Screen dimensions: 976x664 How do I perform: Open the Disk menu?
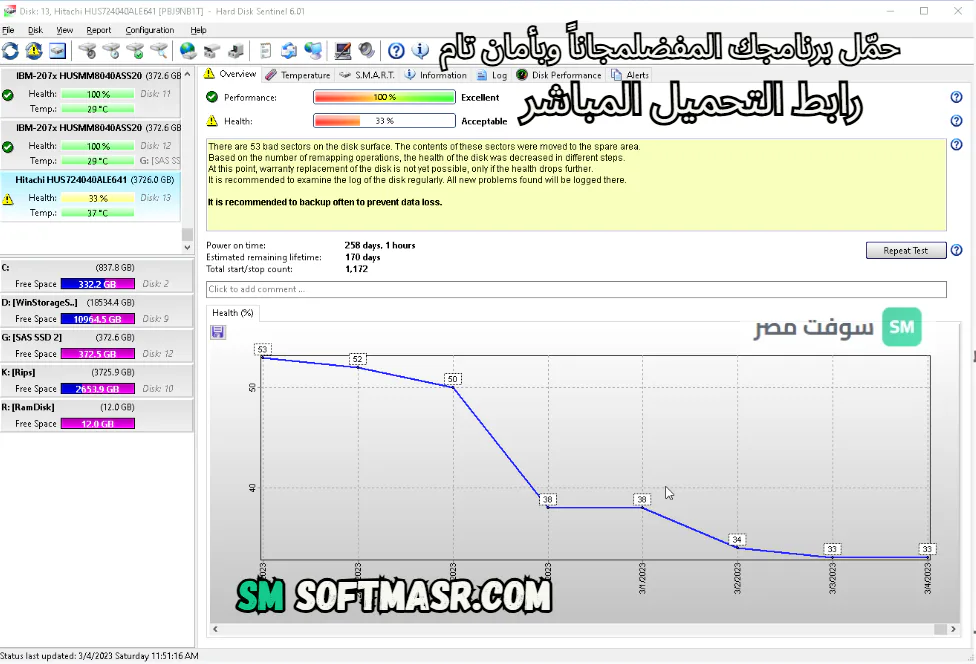point(35,30)
